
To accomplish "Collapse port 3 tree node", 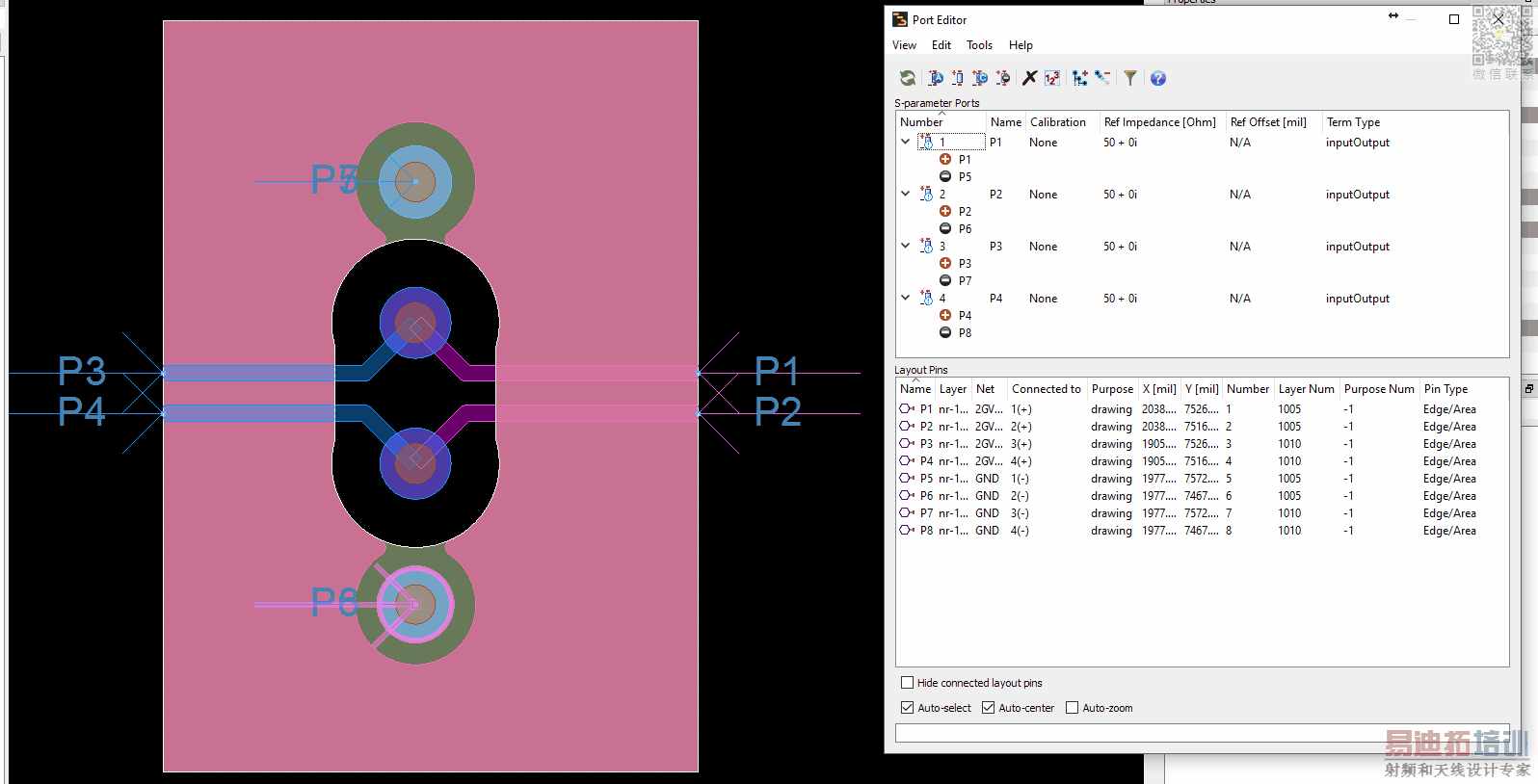I will (x=906, y=246).
